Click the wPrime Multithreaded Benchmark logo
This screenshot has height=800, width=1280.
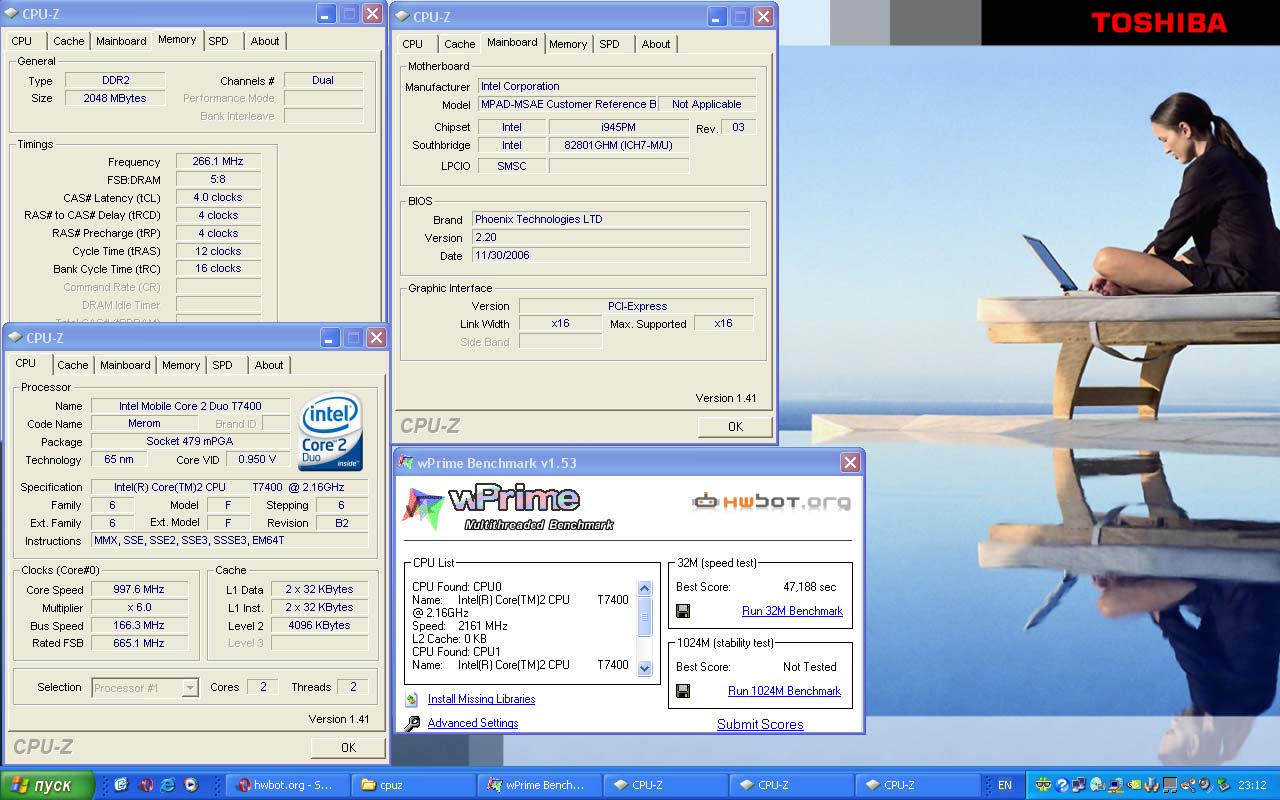(508, 507)
